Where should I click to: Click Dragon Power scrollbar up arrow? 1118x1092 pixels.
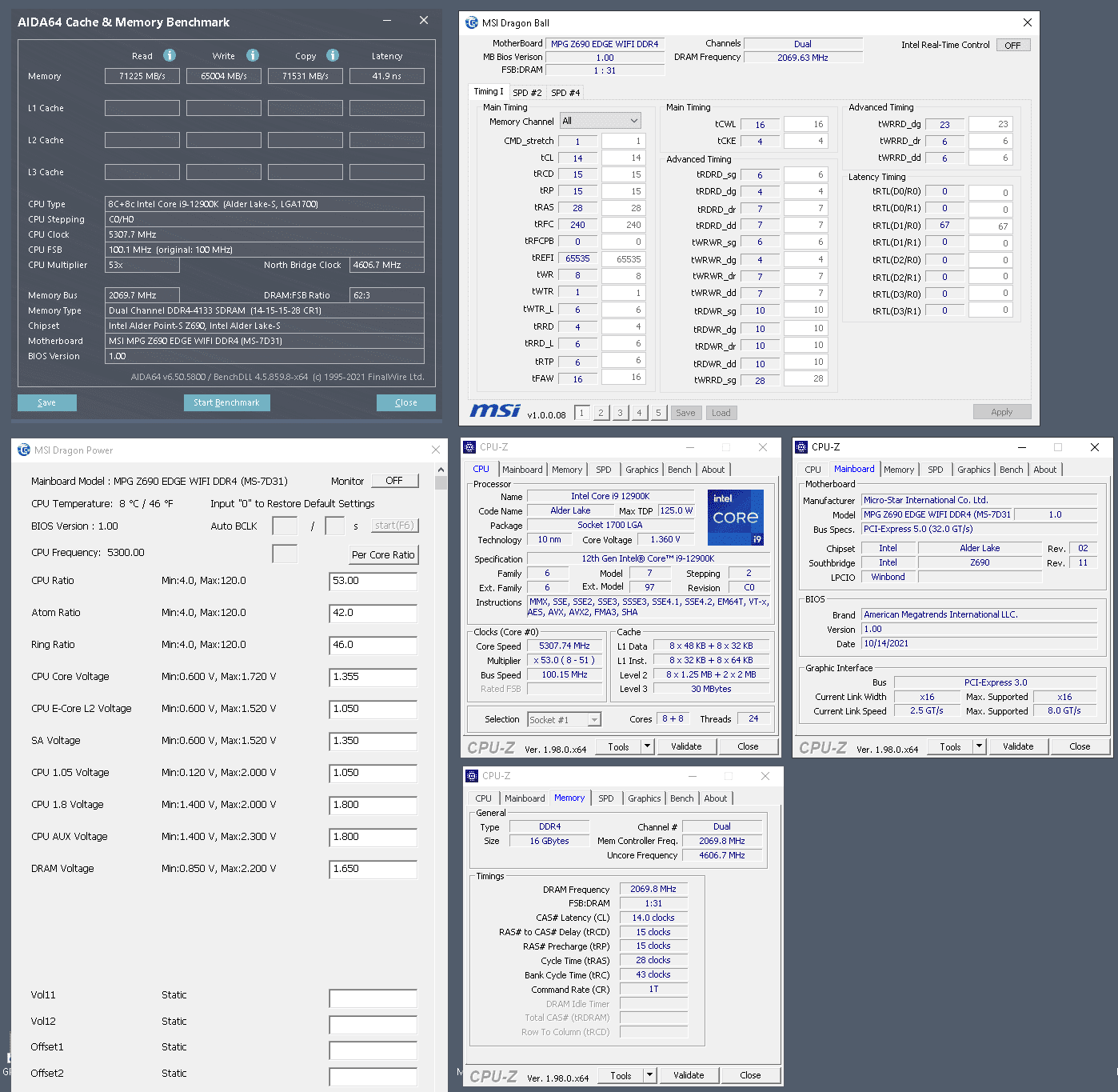[x=441, y=470]
